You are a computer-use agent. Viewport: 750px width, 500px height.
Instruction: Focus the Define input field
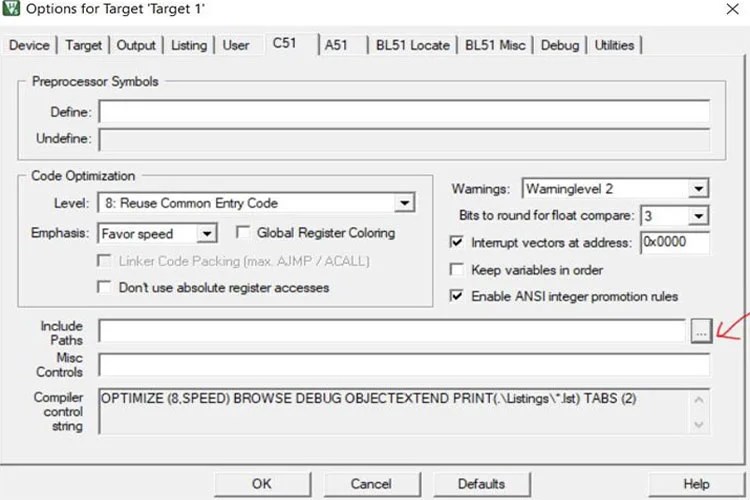click(x=404, y=111)
